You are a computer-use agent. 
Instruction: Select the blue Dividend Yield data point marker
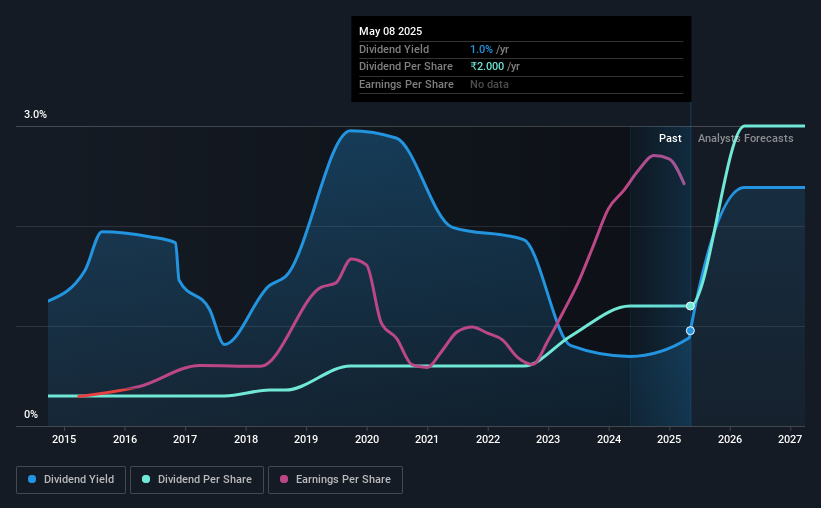click(x=690, y=330)
